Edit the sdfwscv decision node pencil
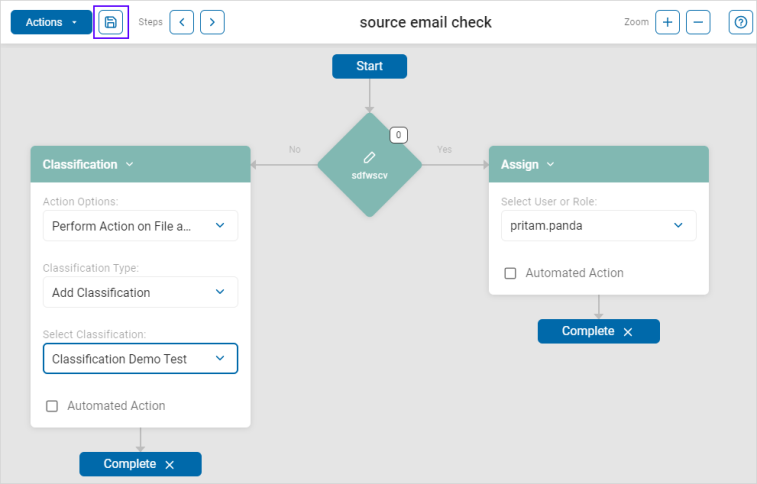 pos(369,158)
